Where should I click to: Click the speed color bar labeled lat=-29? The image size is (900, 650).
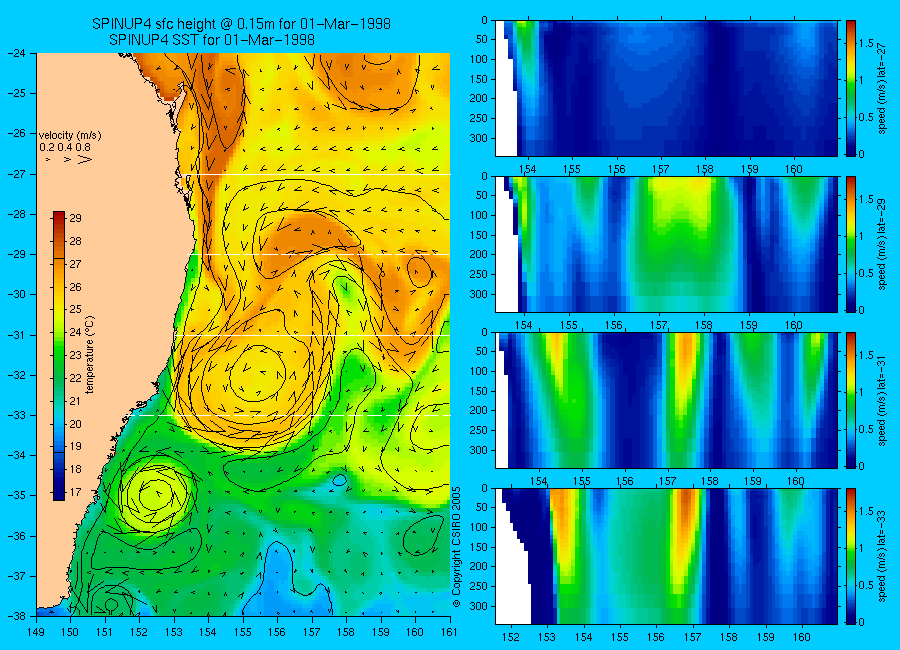[x=850, y=244]
